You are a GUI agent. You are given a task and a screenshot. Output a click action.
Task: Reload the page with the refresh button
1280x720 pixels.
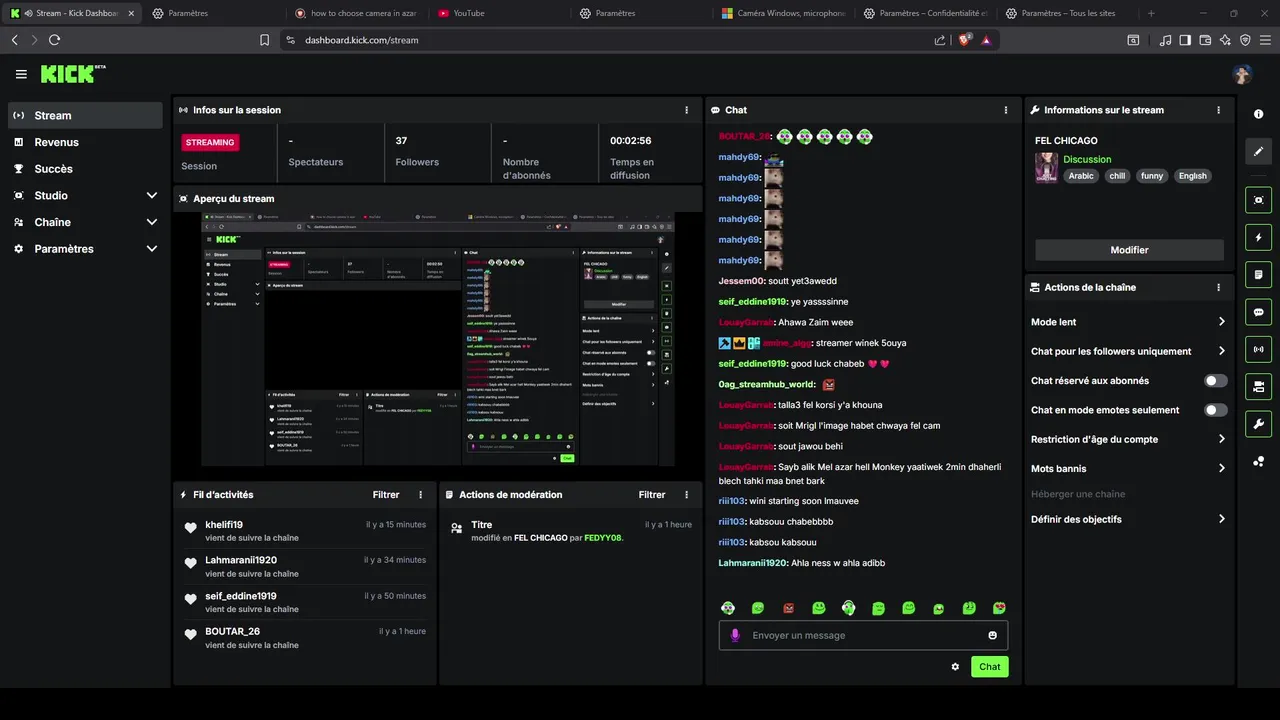coord(54,40)
